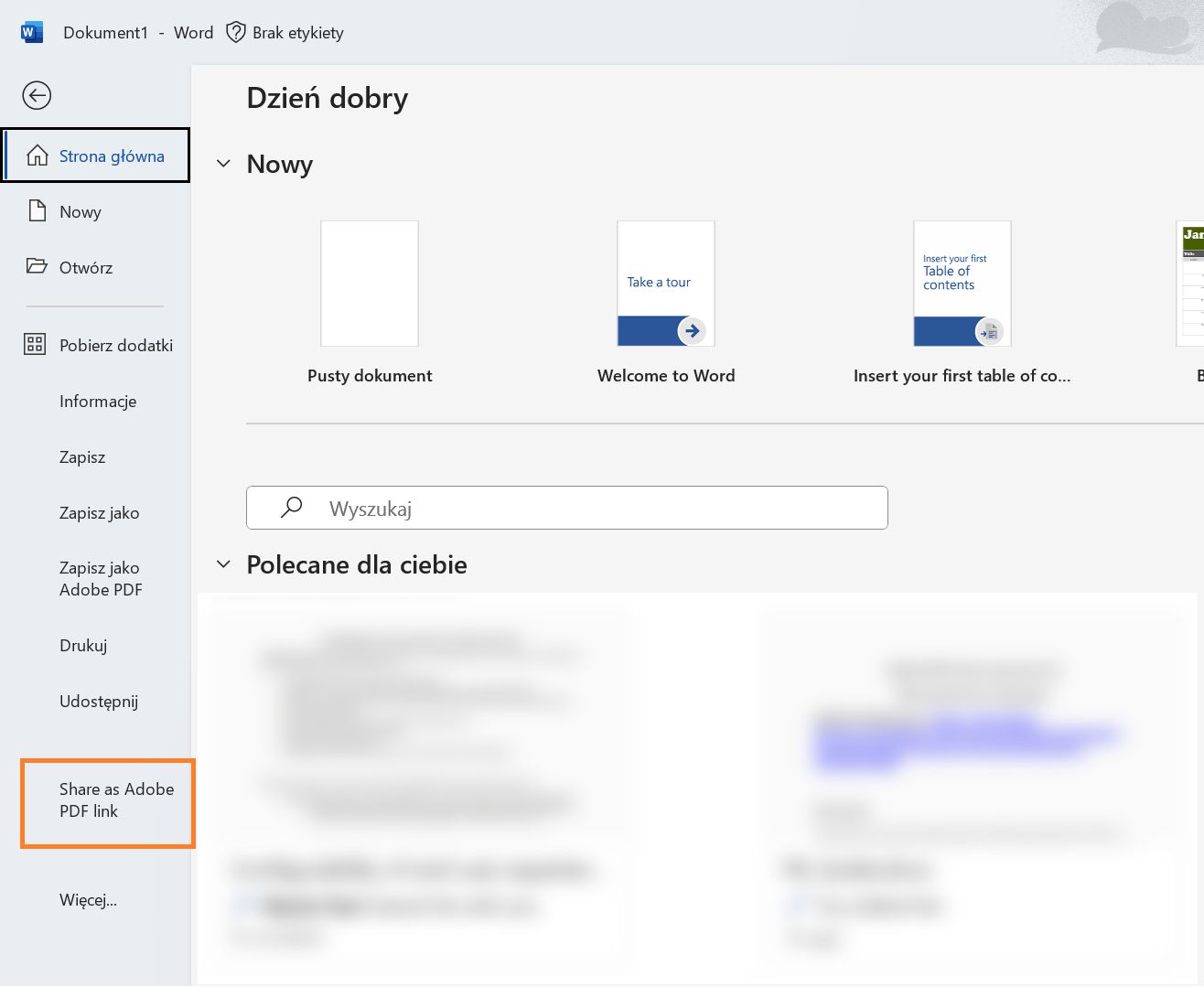Select Zapisz jako Adobe PDF
The image size is (1204, 987).
pos(96,579)
